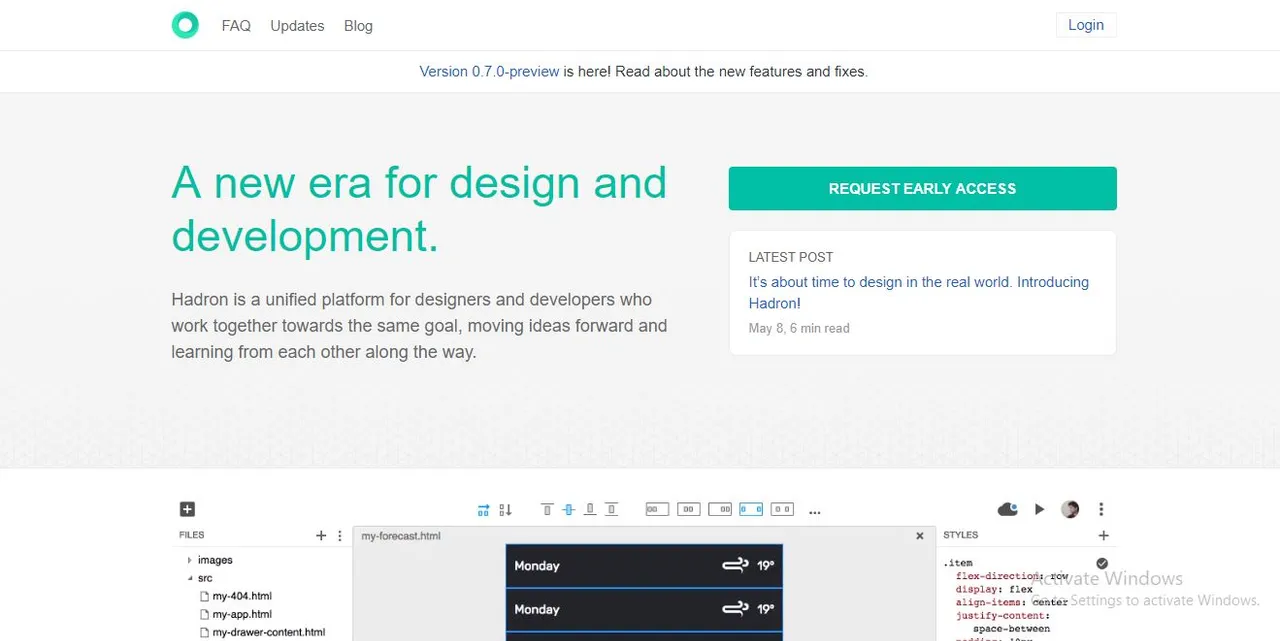Select the highlighted spacing preset
The height and width of the screenshot is (641, 1280).
click(750, 509)
